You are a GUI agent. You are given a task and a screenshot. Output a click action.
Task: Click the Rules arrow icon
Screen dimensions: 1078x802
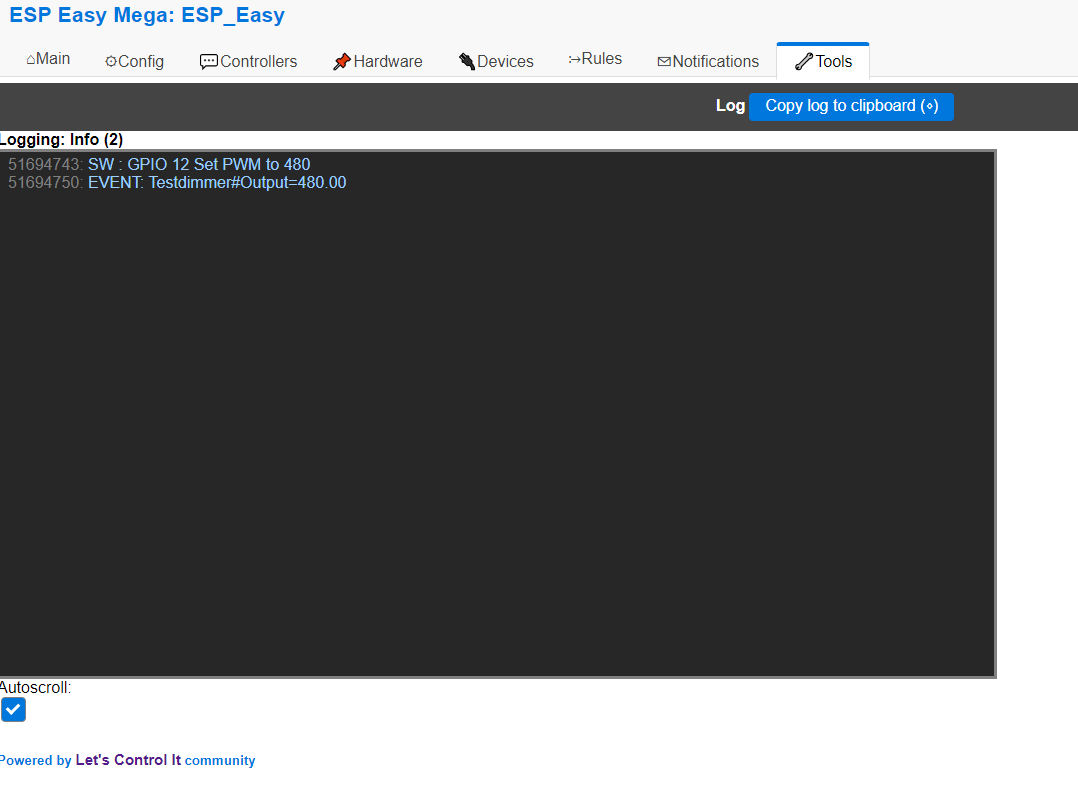tap(574, 58)
